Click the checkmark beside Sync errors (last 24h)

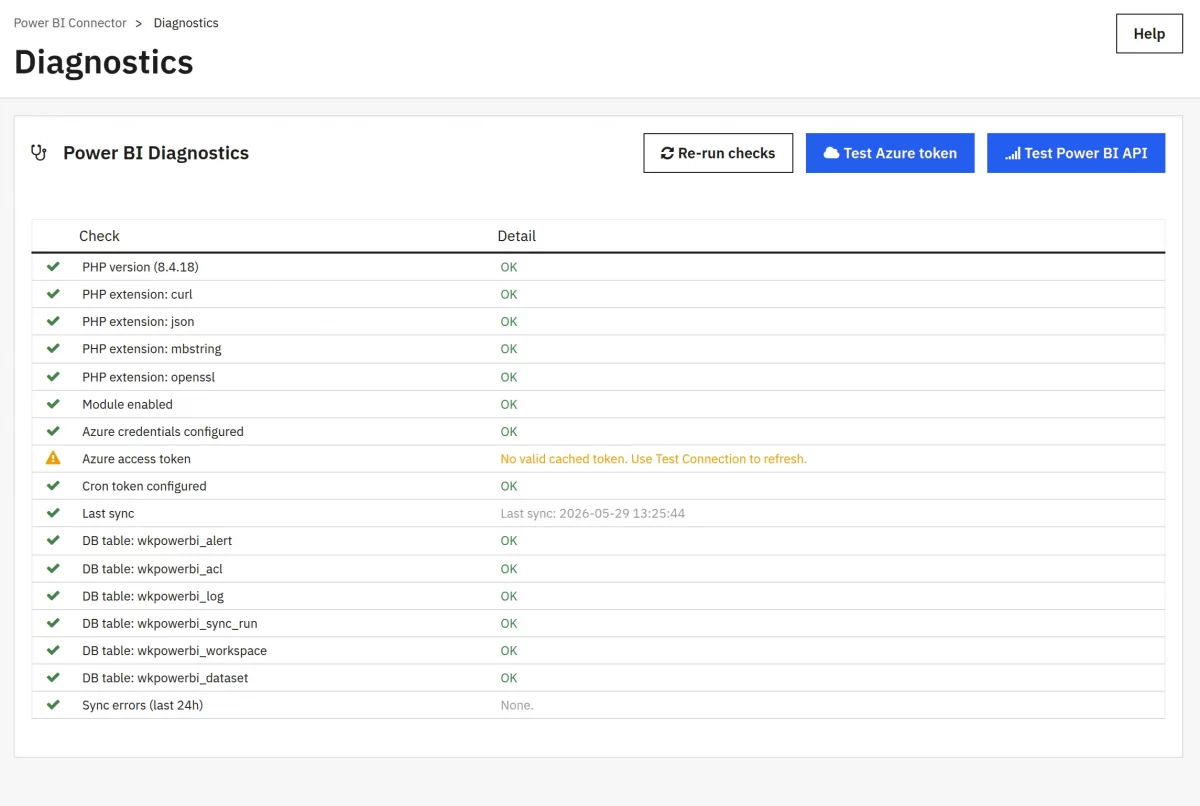[x=53, y=705]
